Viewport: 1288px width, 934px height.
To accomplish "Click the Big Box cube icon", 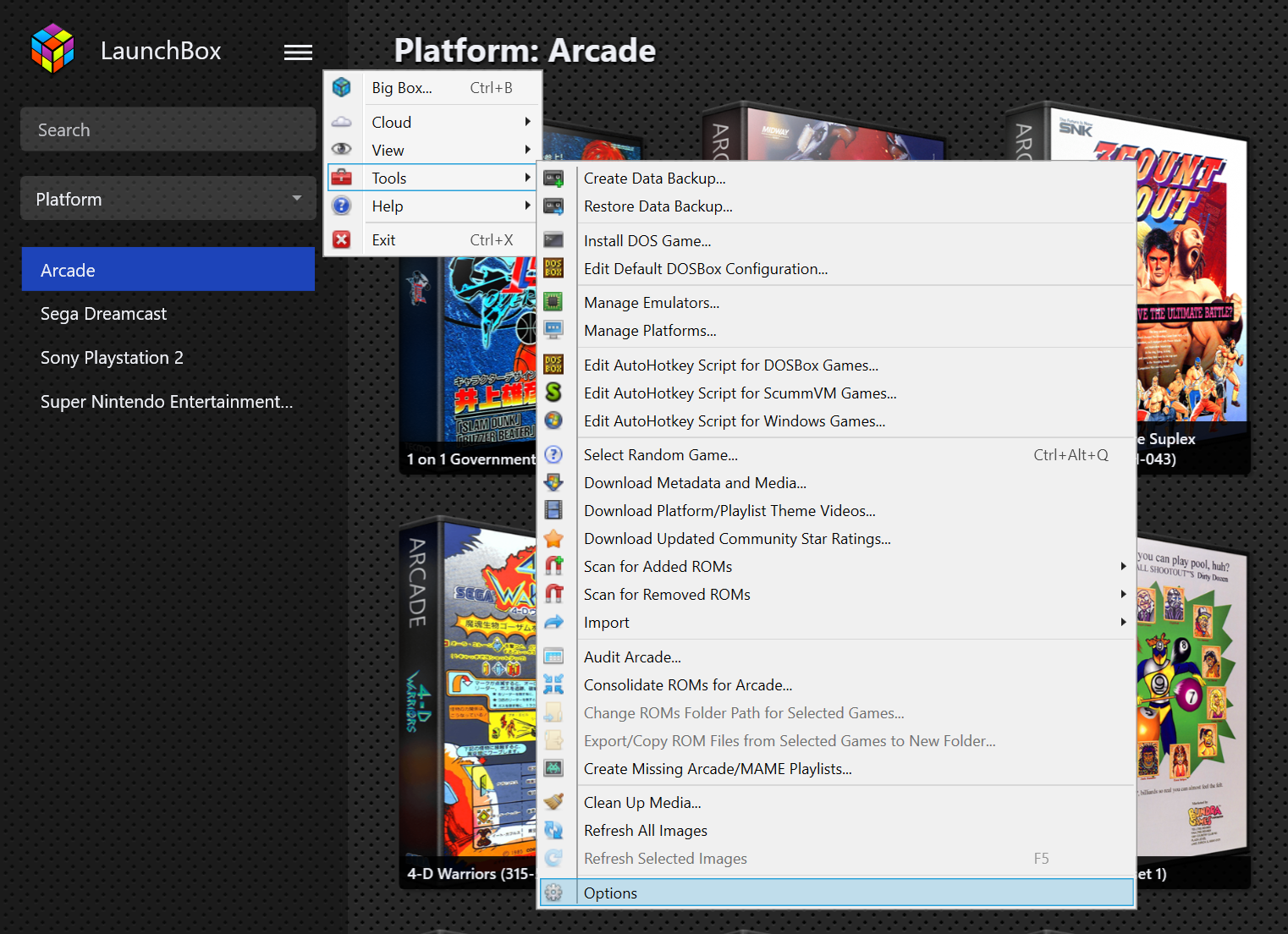I will (342, 87).
